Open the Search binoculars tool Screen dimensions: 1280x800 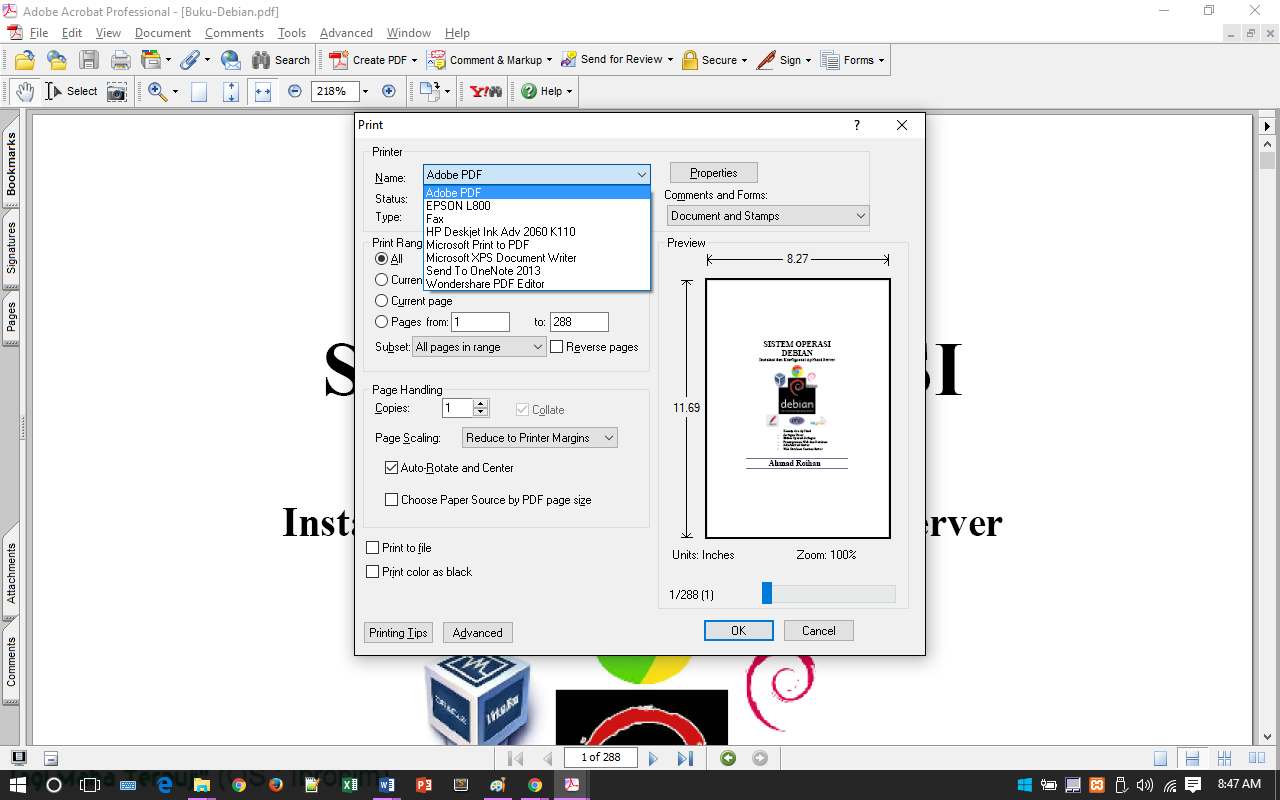tap(258, 60)
